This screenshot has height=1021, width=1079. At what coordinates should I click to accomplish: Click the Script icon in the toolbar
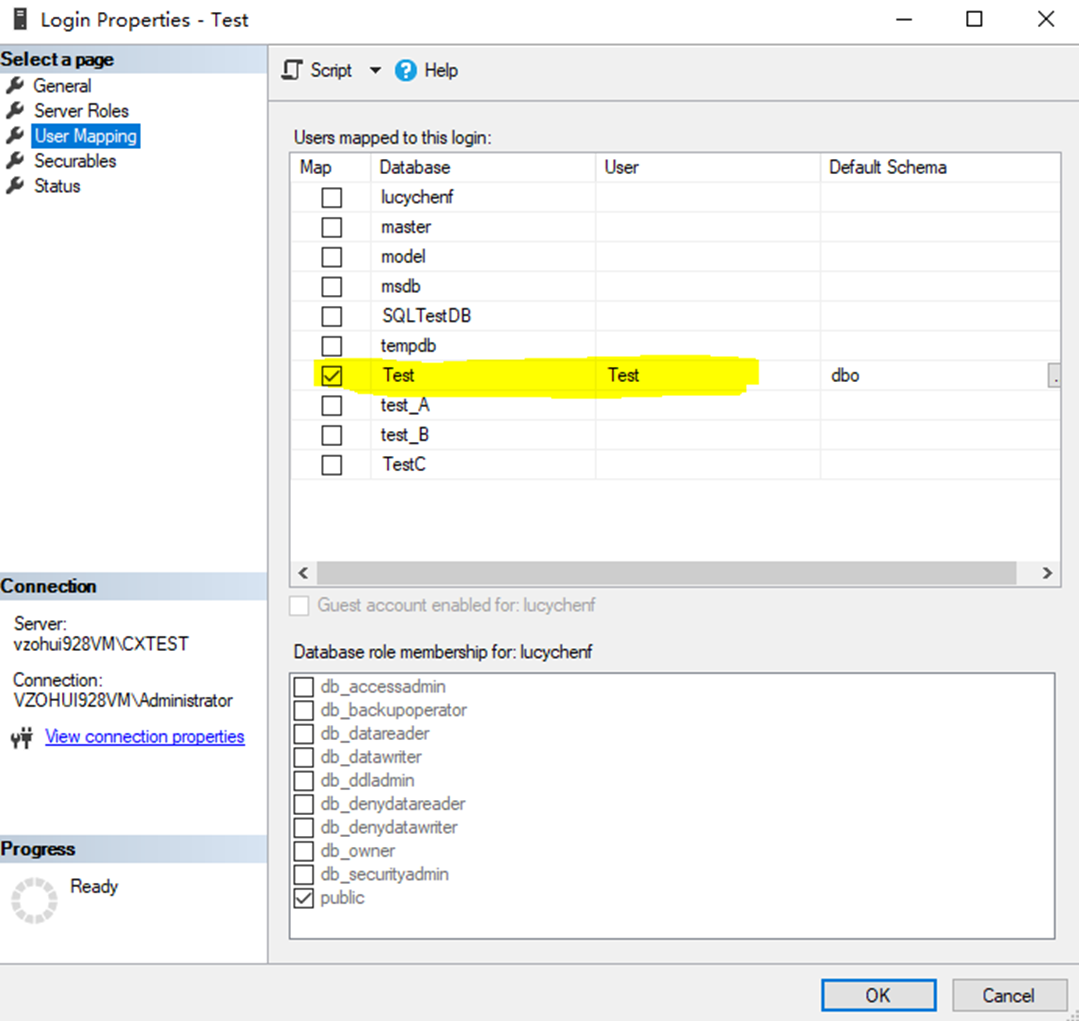(292, 70)
